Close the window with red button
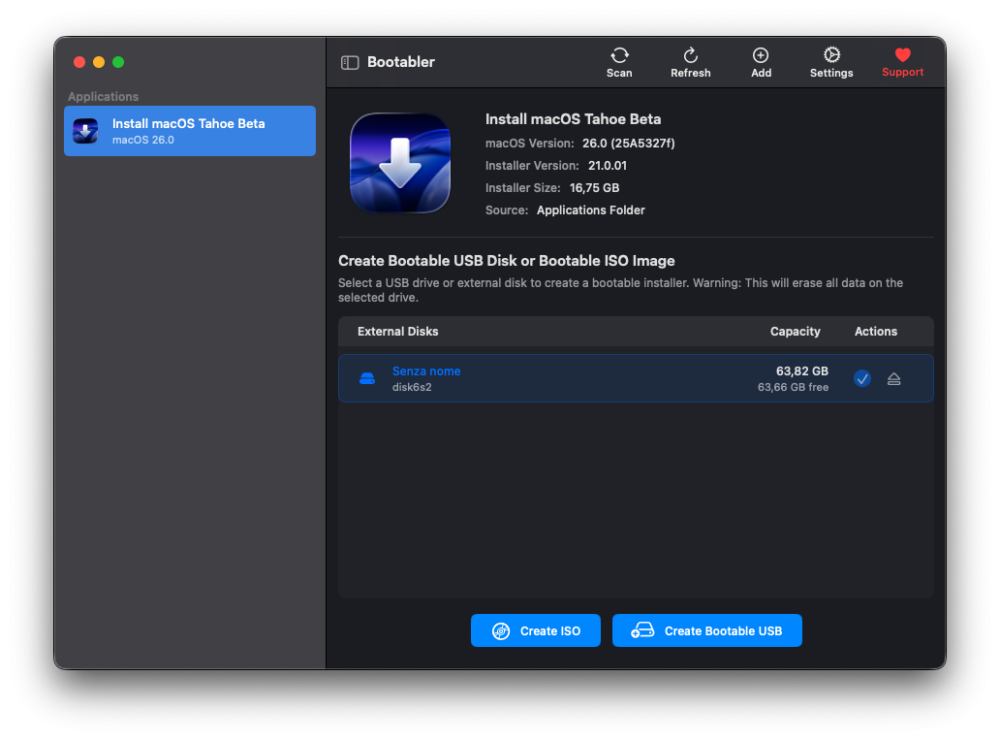Viewport: 1000px width, 741px height. coord(79,62)
